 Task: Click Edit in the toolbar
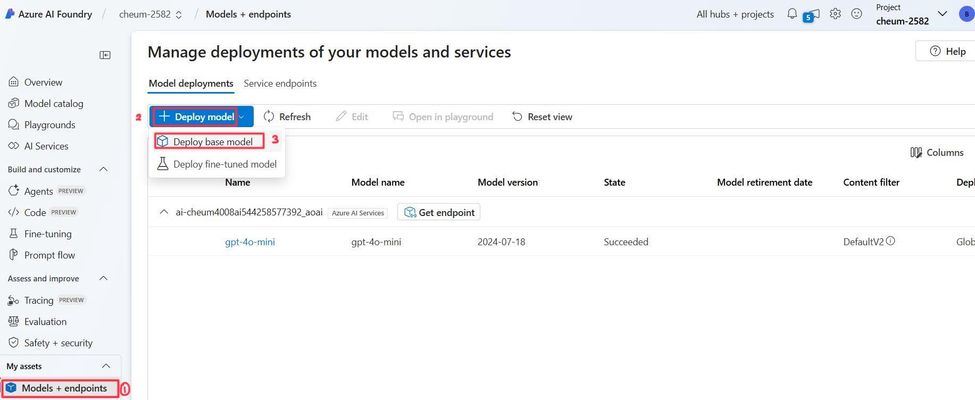[352, 116]
